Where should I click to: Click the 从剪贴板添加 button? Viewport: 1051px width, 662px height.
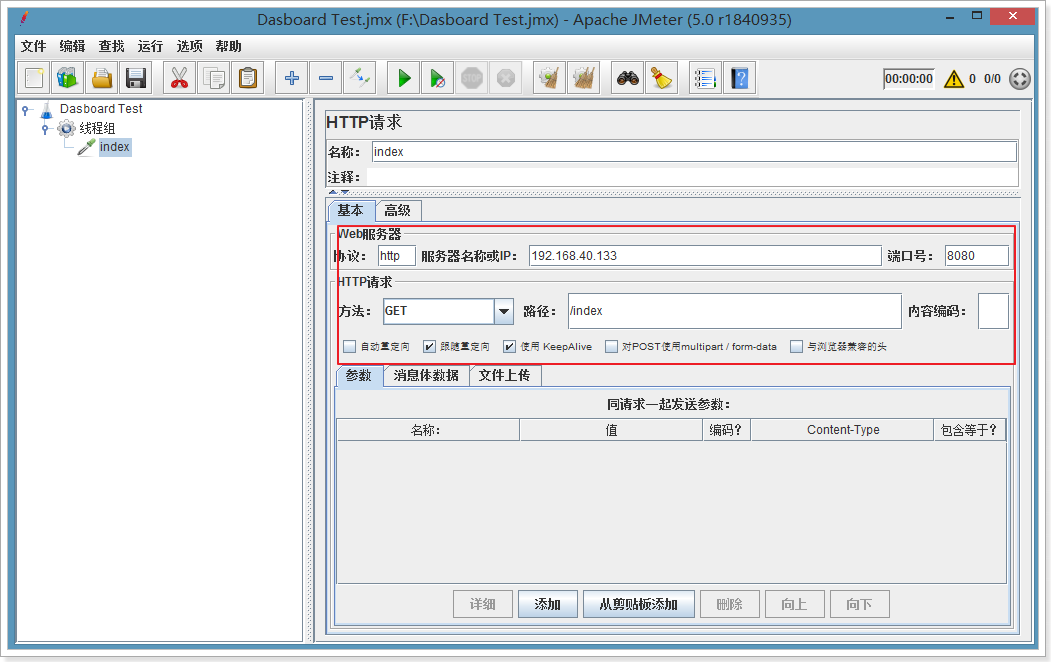click(x=638, y=604)
